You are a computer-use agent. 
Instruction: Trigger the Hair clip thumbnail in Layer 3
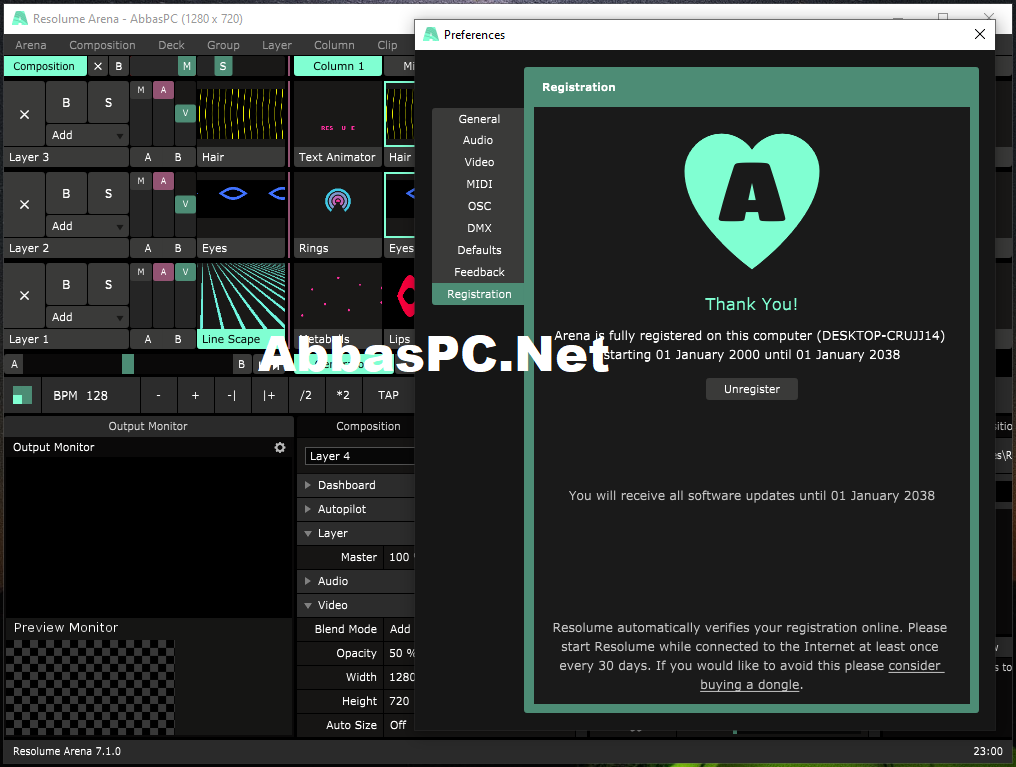(x=241, y=114)
